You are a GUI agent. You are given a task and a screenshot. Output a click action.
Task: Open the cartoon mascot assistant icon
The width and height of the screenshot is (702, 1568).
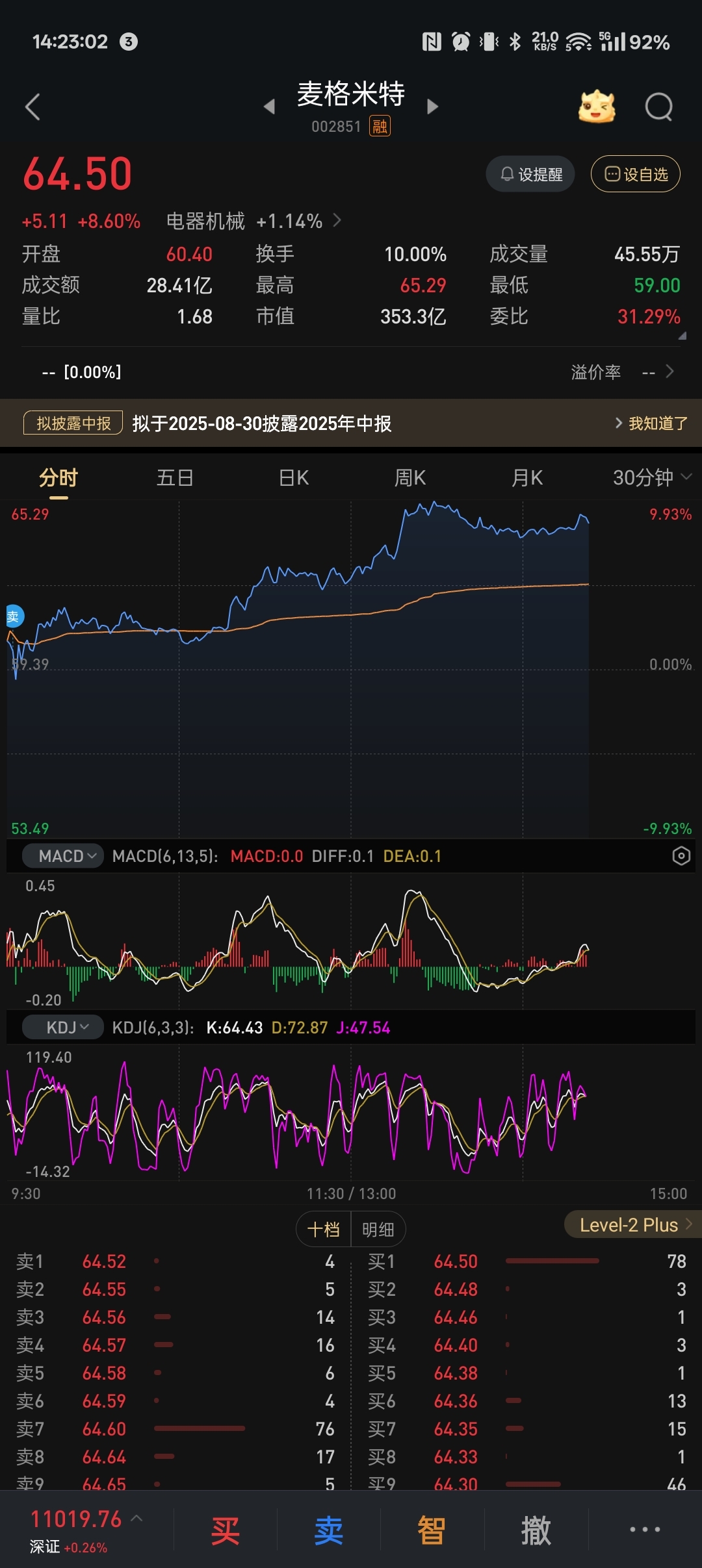click(x=597, y=107)
